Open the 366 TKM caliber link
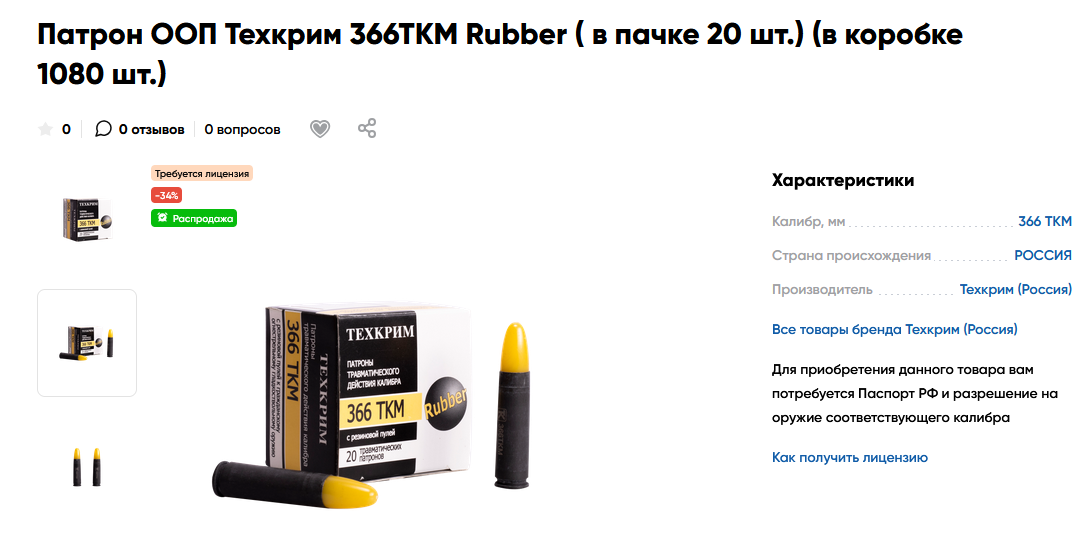This screenshot has height=560, width=1074. click(x=1045, y=221)
